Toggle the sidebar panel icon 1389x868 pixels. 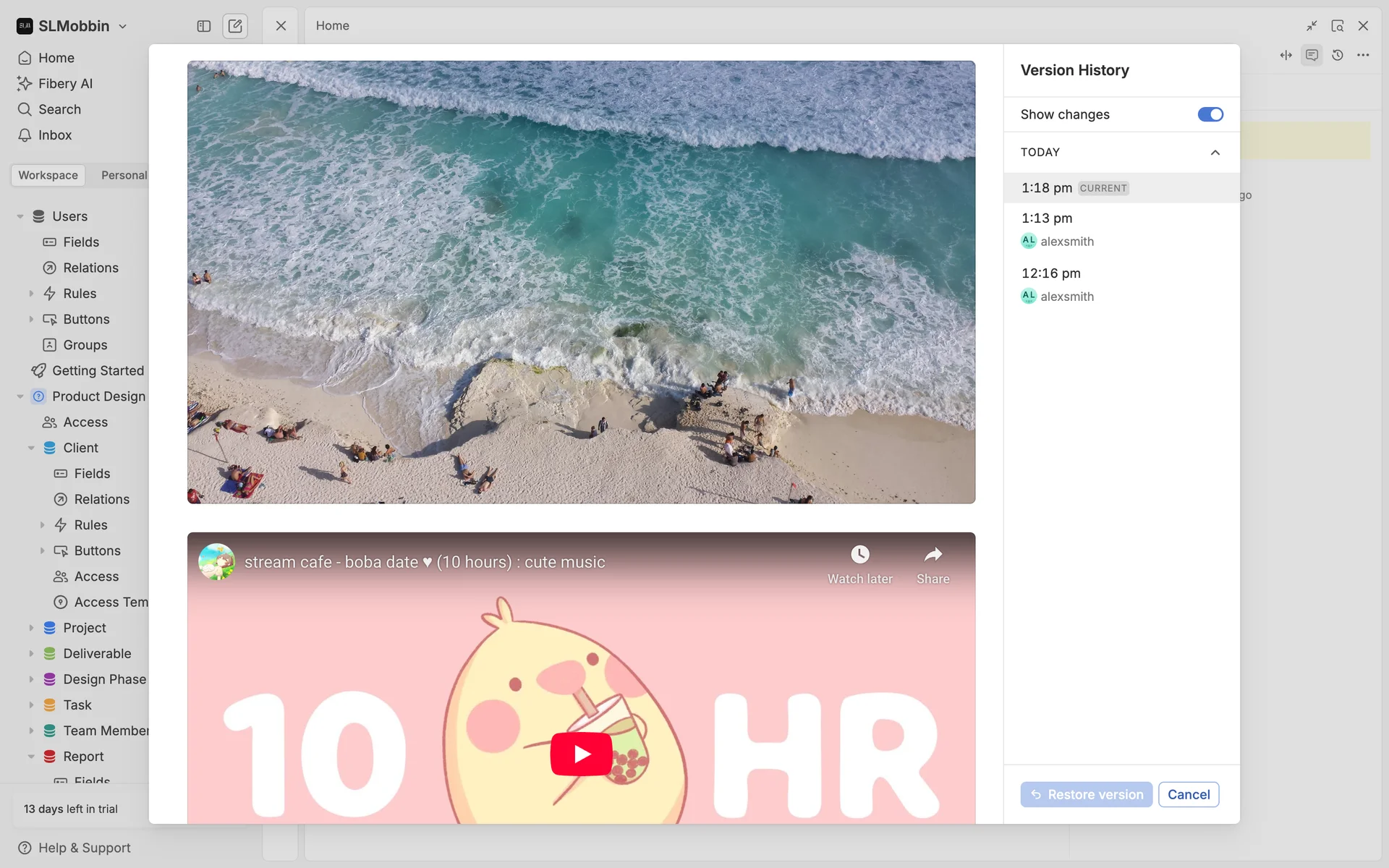[x=204, y=26]
